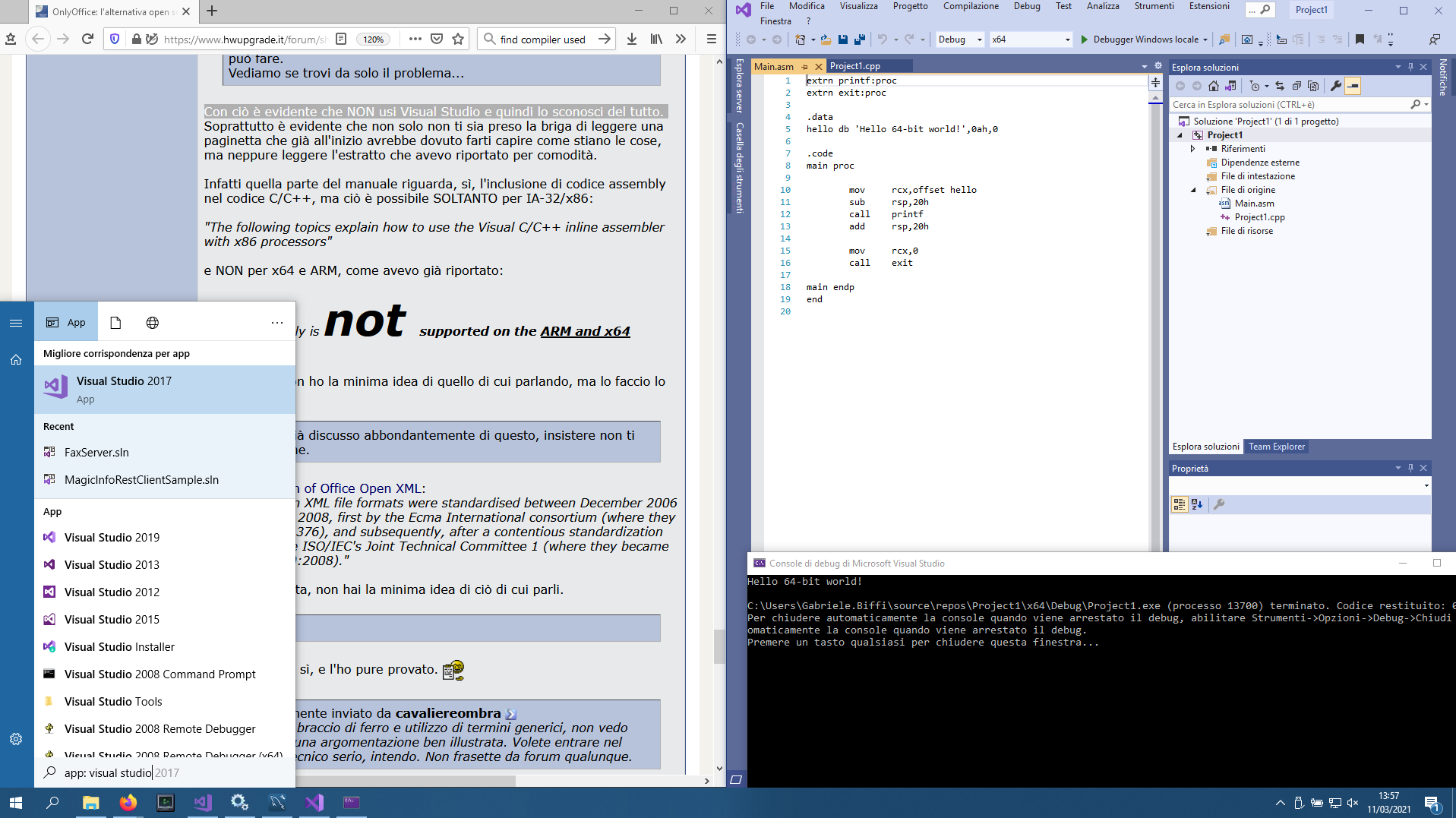Open Visual Studio Installer result

pos(165,646)
